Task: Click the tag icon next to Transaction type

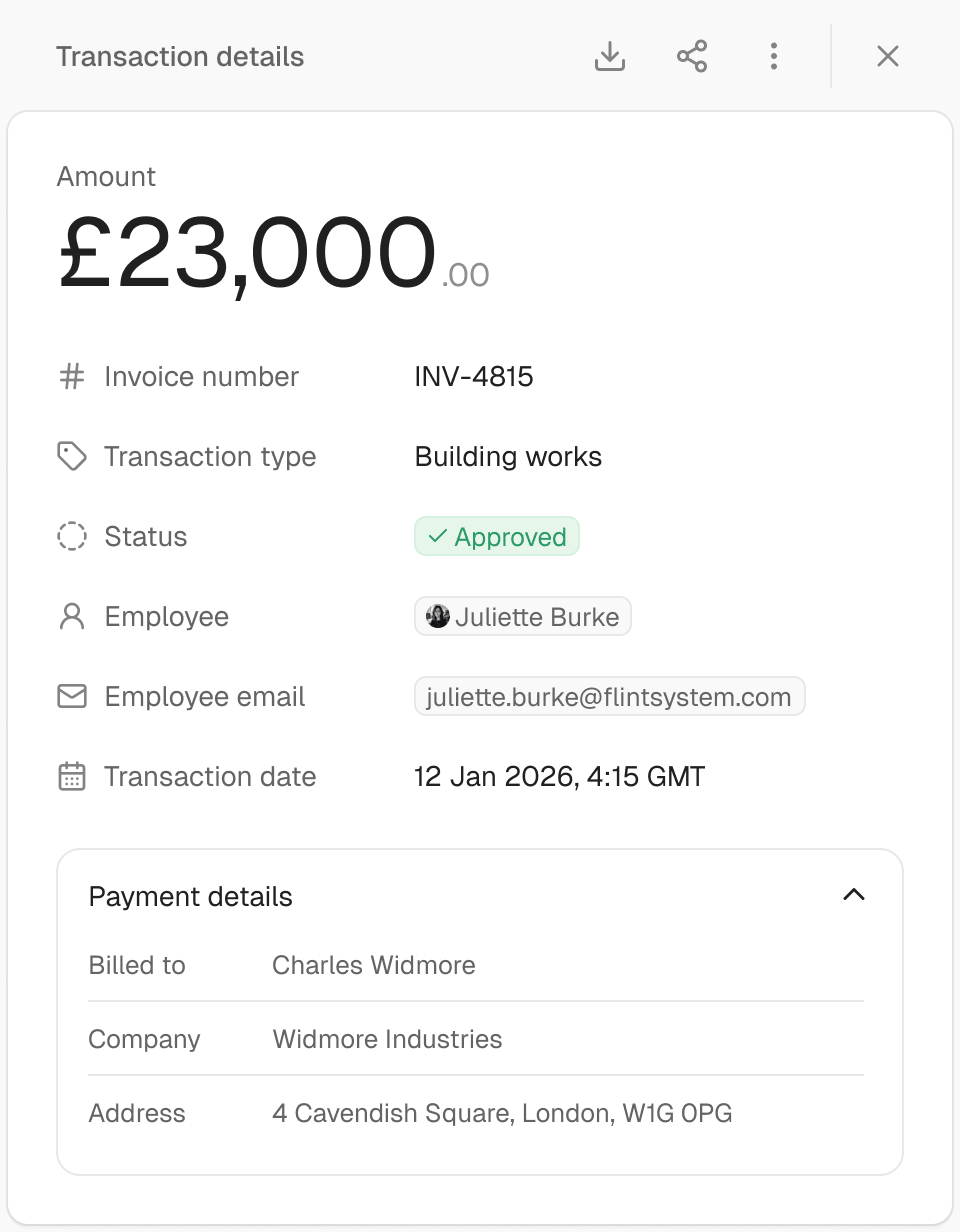Action: tap(72, 457)
